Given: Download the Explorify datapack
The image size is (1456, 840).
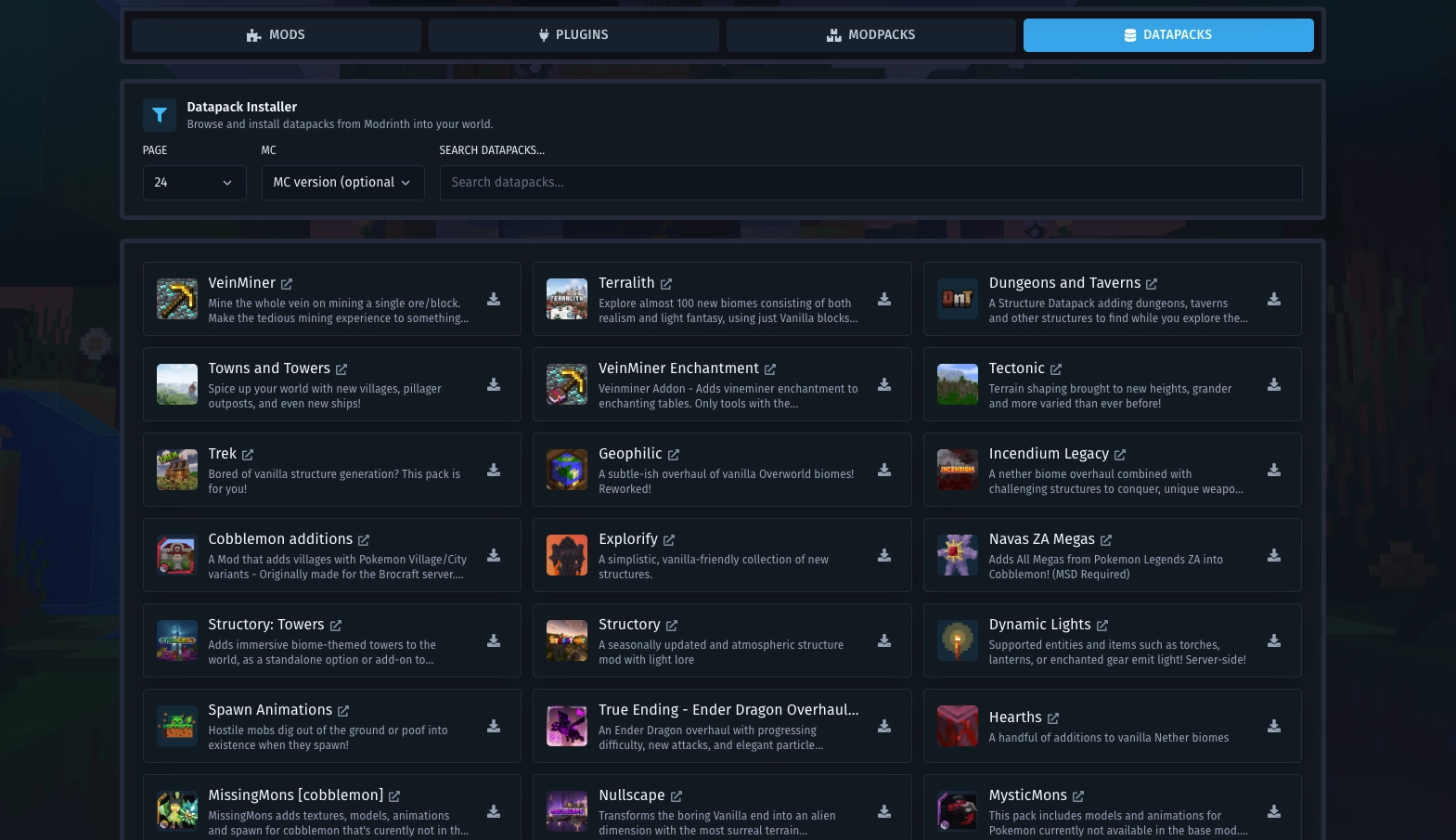Looking at the screenshot, I should click(x=884, y=555).
